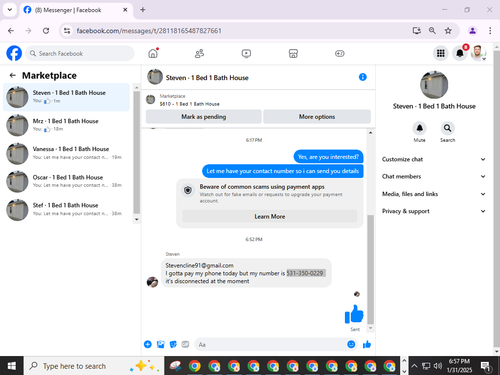
Task: Open the Marketplace storefront icon
Action: pos(293,53)
